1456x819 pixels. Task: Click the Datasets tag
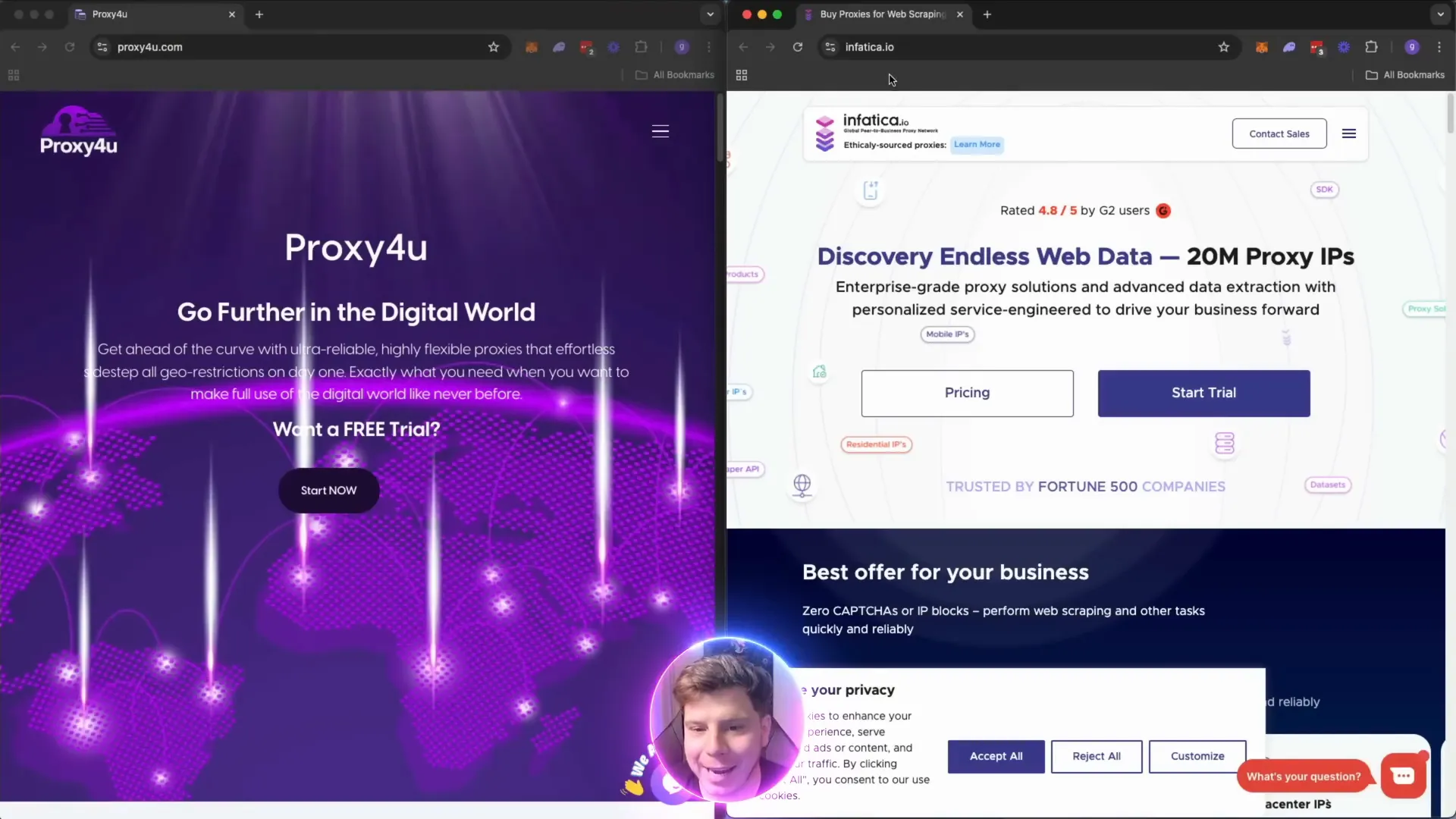[1327, 485]
